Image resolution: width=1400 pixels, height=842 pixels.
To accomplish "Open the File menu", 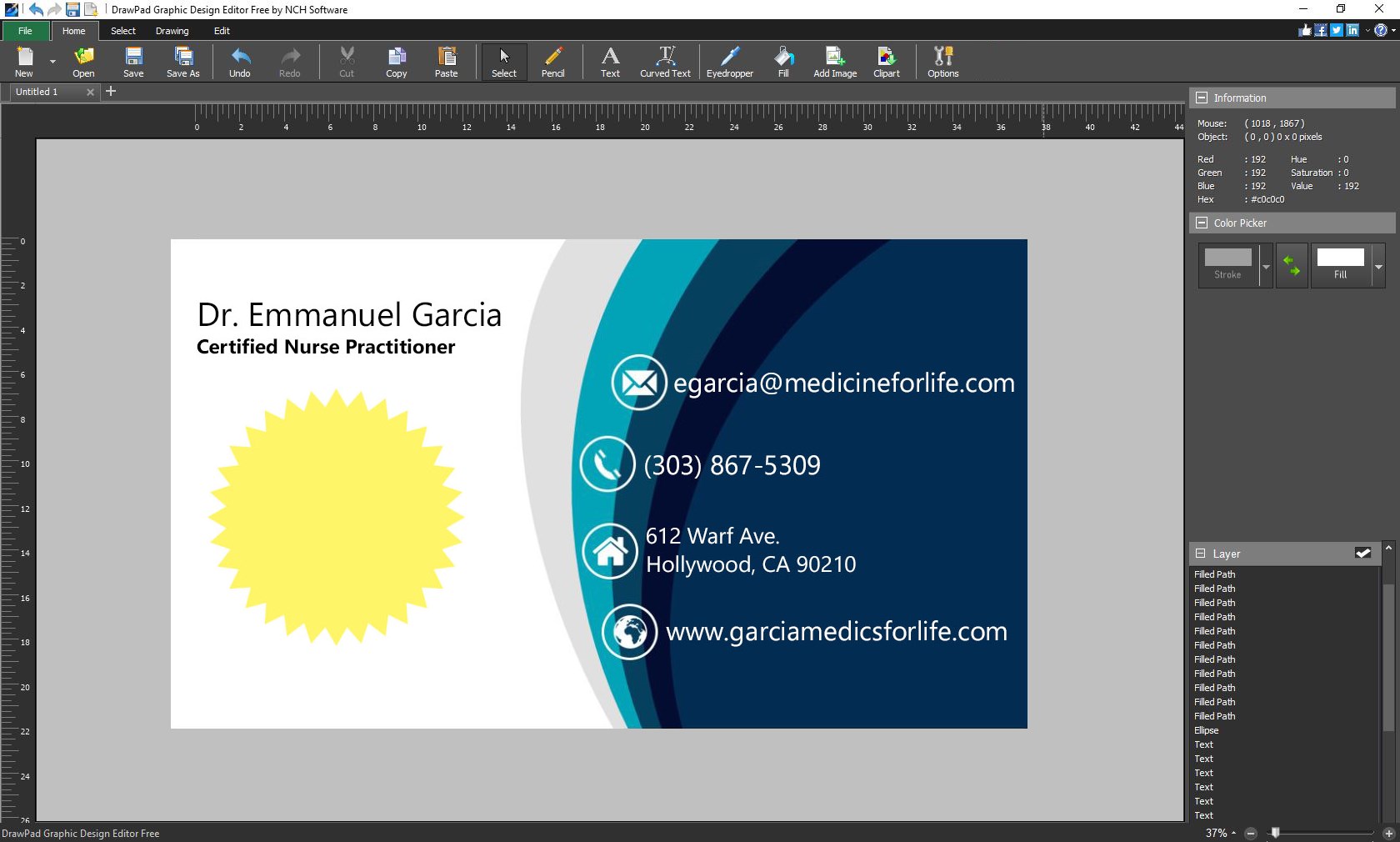I will (25, 31).
